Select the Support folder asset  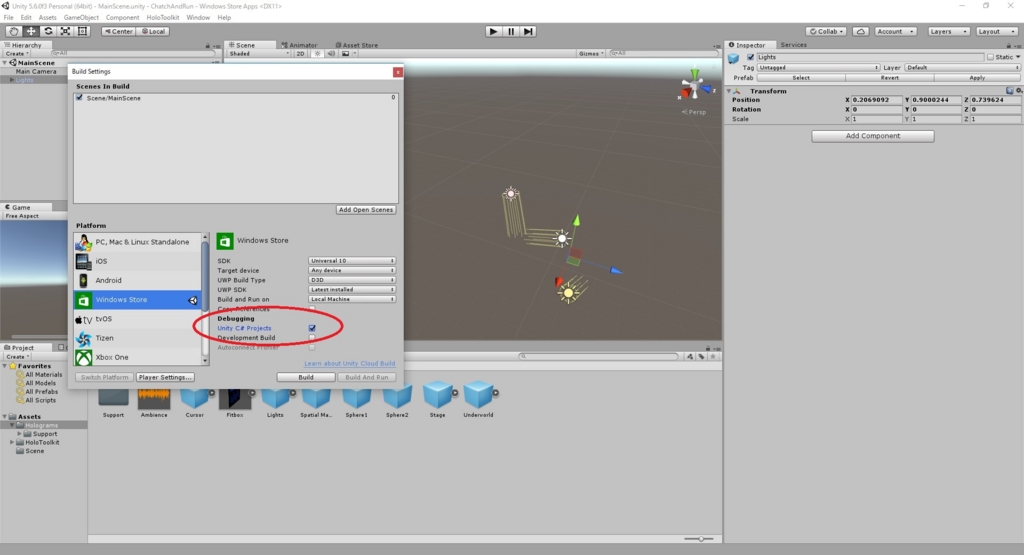click(114, 402)
